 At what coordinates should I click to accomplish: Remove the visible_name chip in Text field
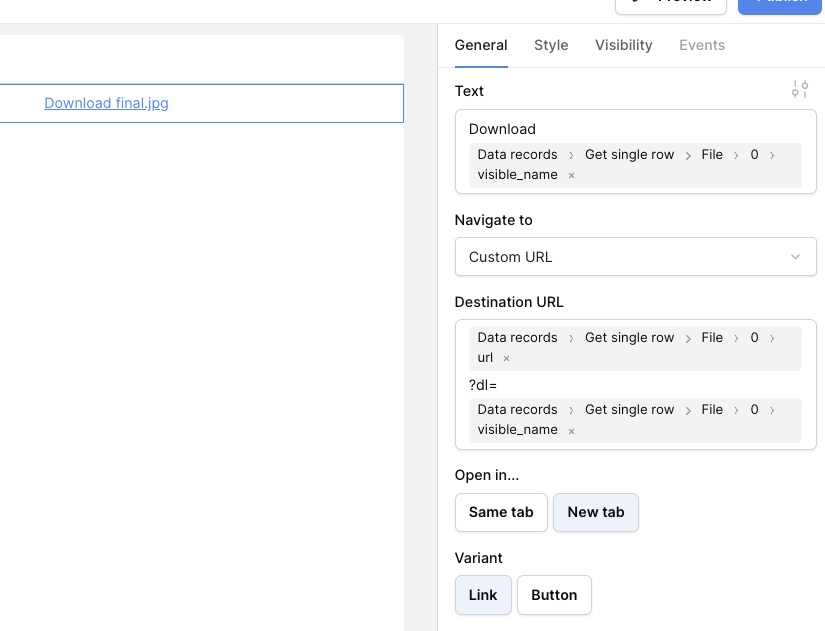[x=571, y=175]
